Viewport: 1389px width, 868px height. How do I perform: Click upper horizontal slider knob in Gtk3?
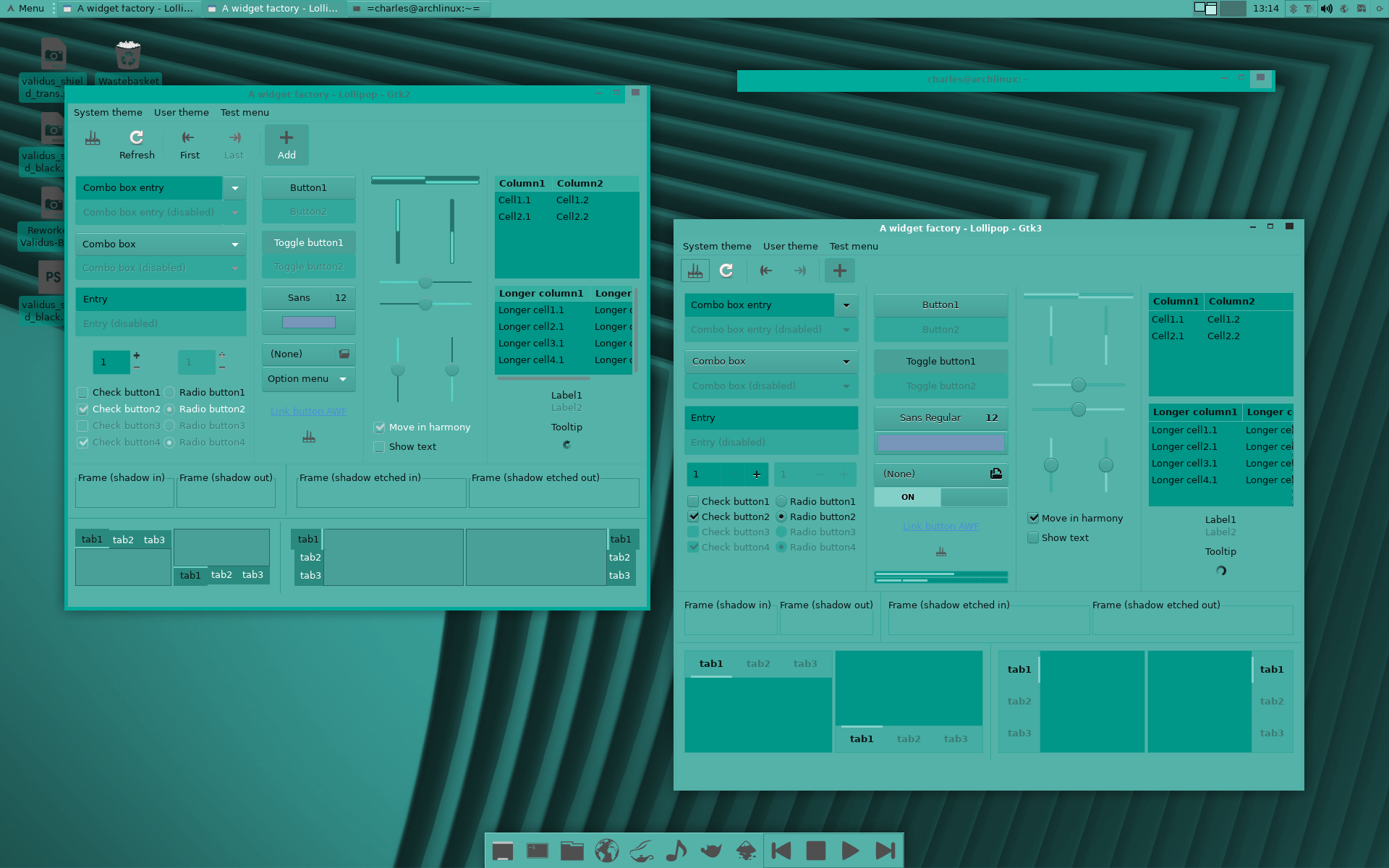pos(1078,384)
